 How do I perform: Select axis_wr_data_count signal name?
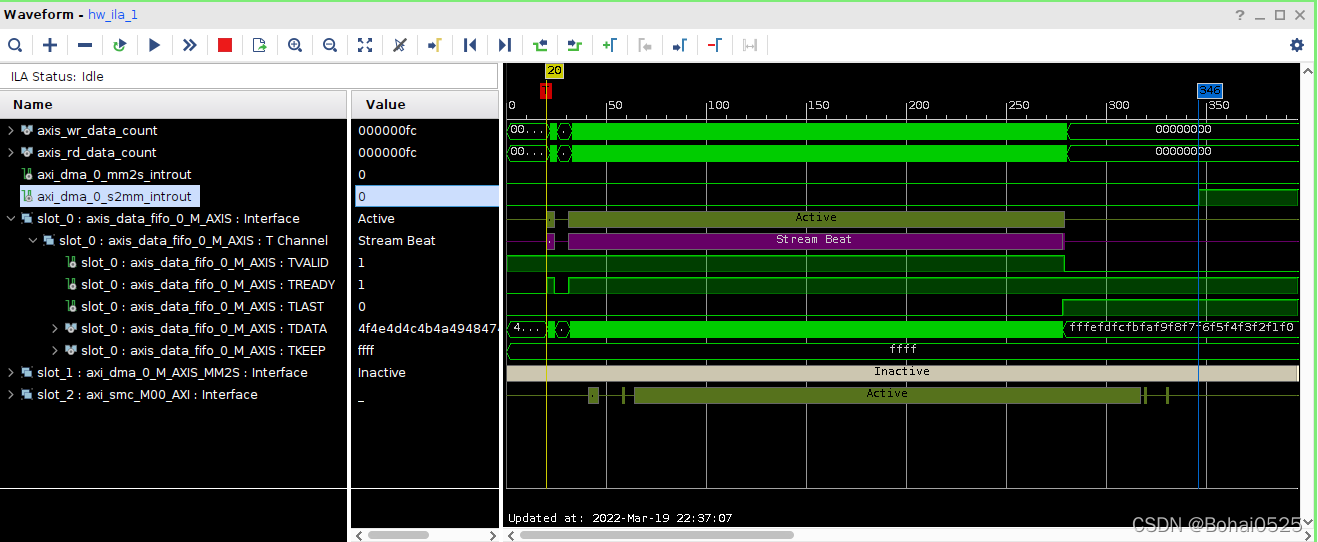coord(97,130)
